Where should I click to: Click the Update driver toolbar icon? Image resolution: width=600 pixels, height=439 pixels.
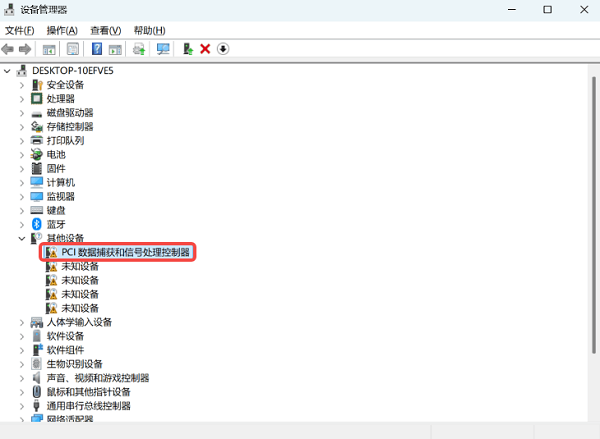(x=139, y=49)
